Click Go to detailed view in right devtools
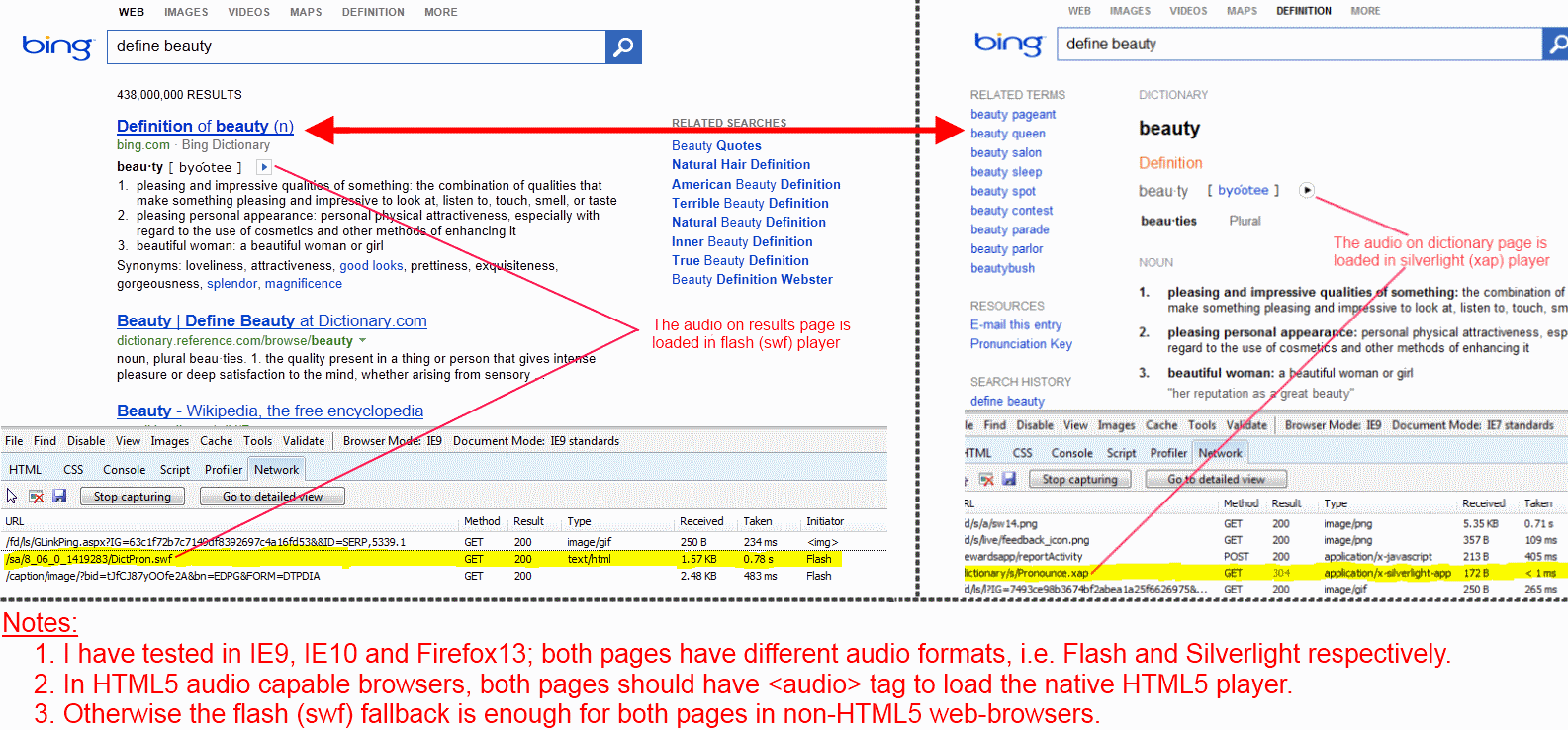Viewport: 1568px width, 730px height. 1216,479
